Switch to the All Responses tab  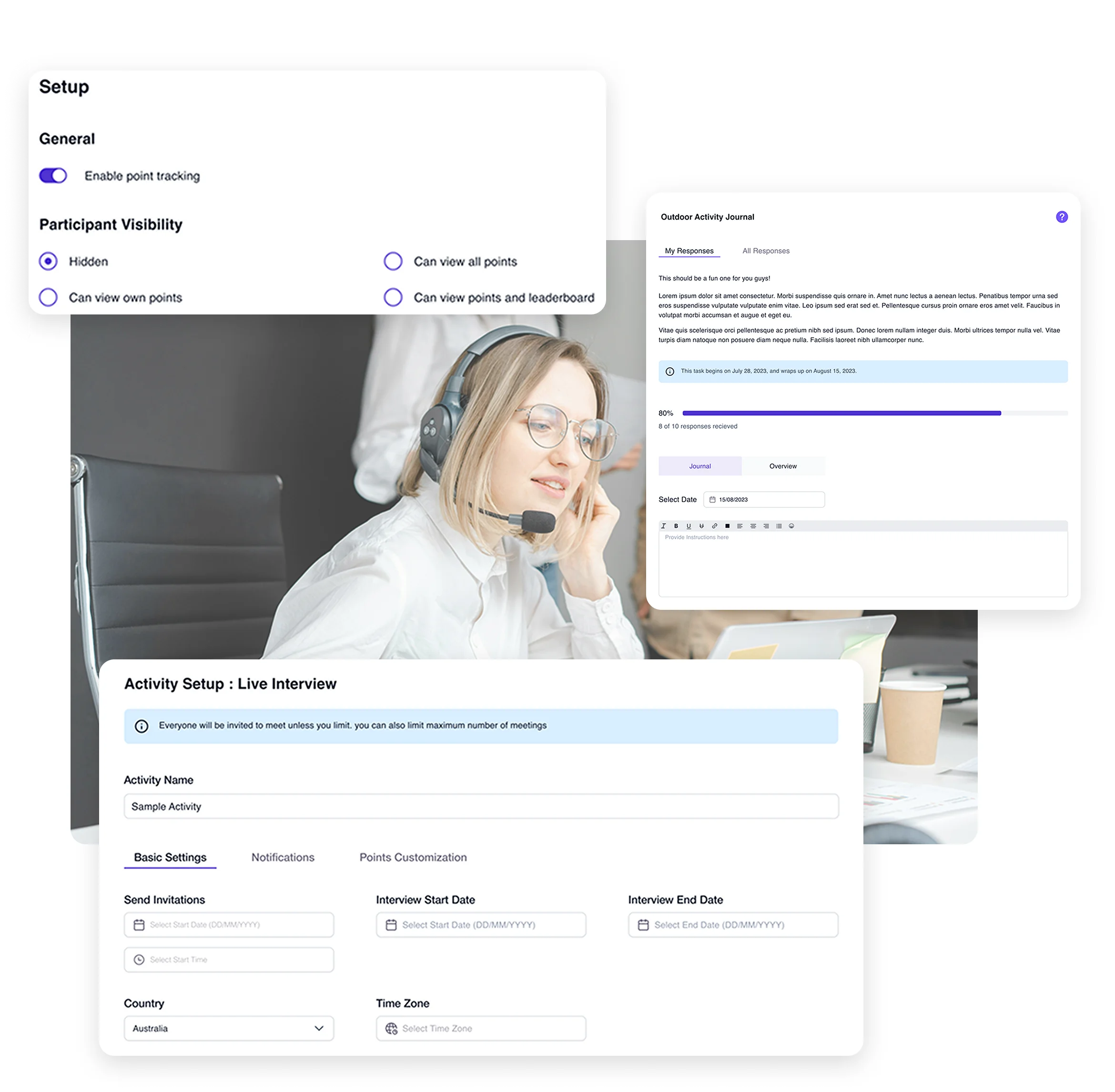(766, 251)
